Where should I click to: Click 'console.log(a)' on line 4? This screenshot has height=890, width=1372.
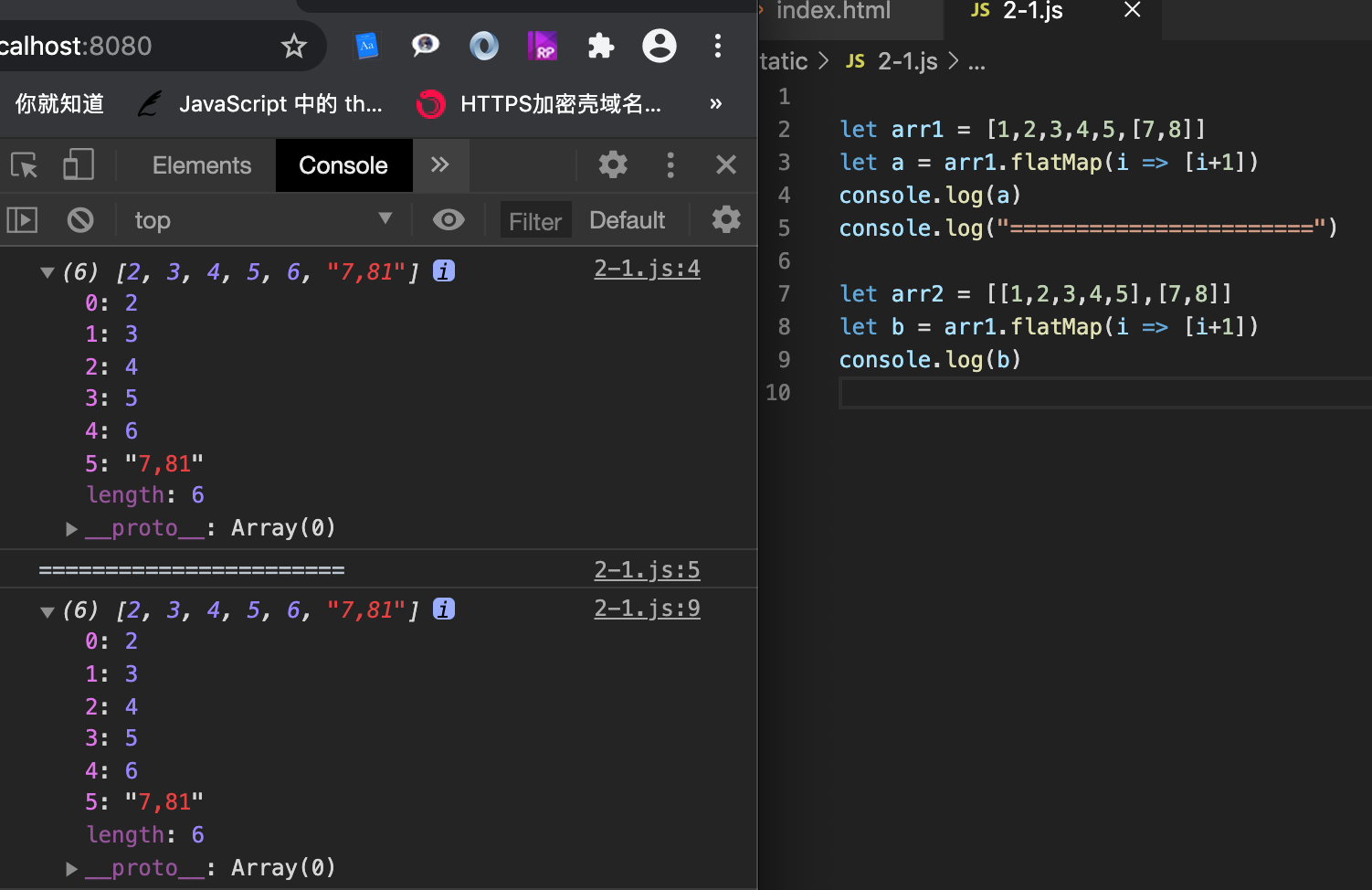click(x=930, y=196)
